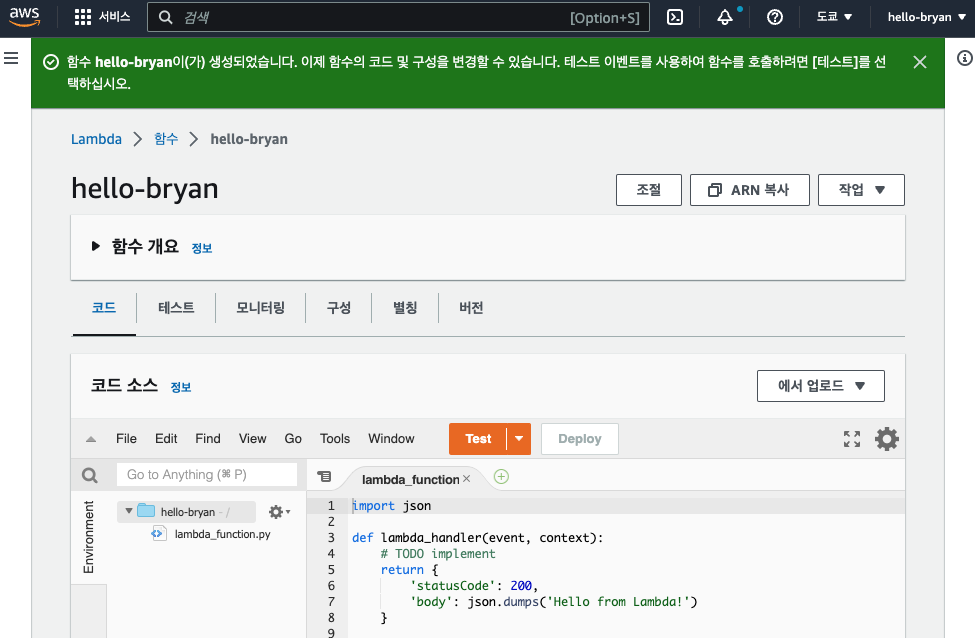The image size is (975, 638).
Task: Click the Deploy button
Action: (x=580, y=439)
